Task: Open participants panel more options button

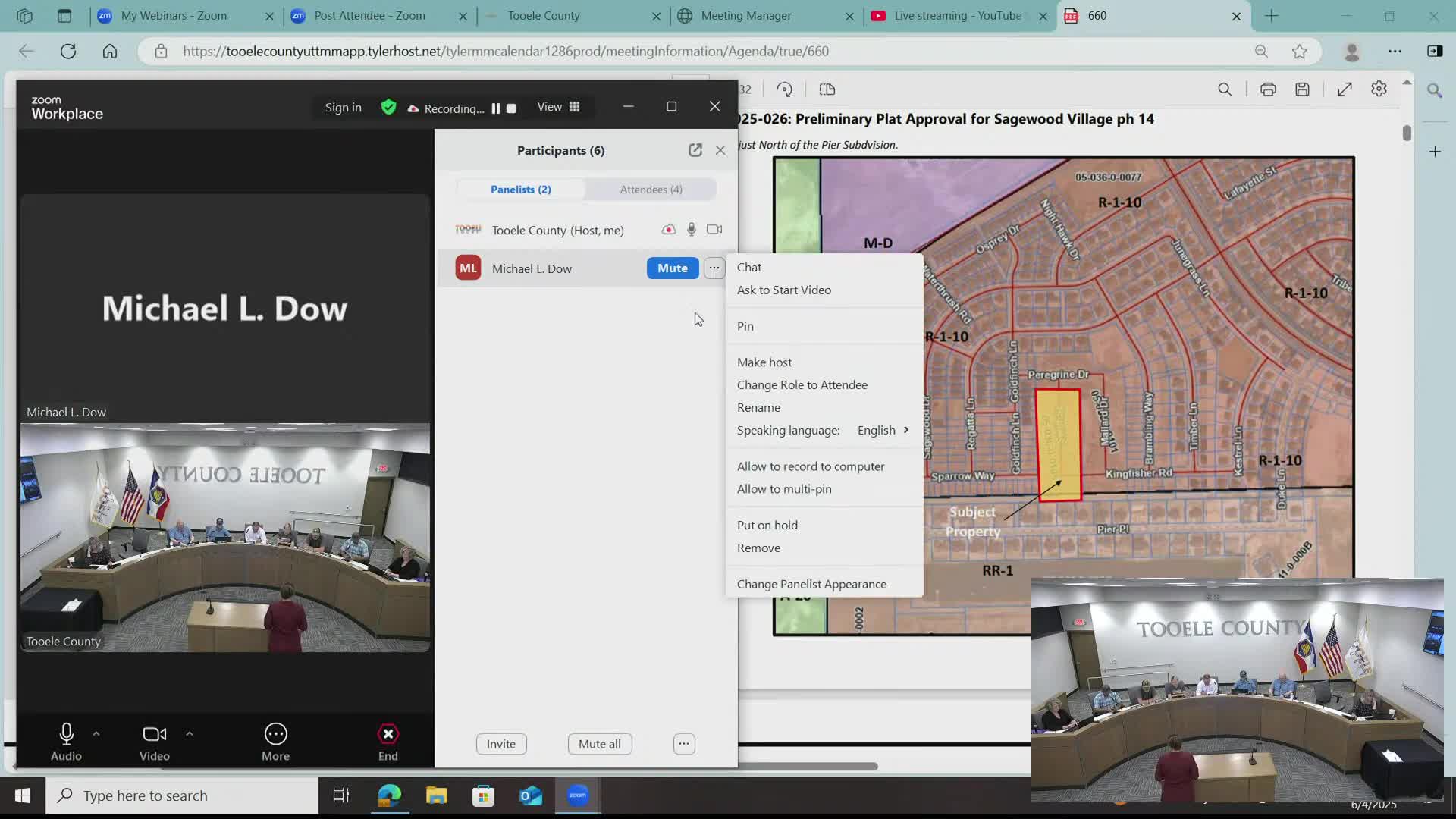Action: tap(684, 744)
